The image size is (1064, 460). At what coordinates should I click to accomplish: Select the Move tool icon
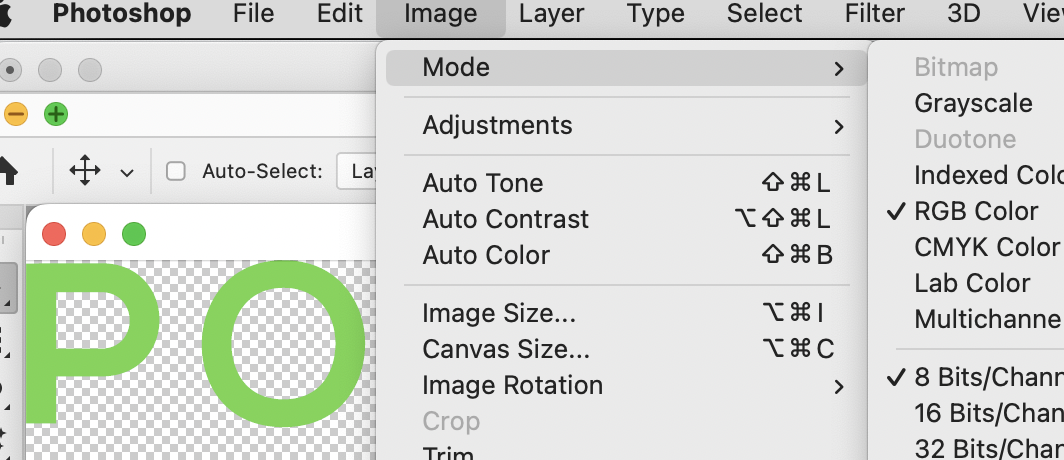pyautogui.click(x=85, y=170)
